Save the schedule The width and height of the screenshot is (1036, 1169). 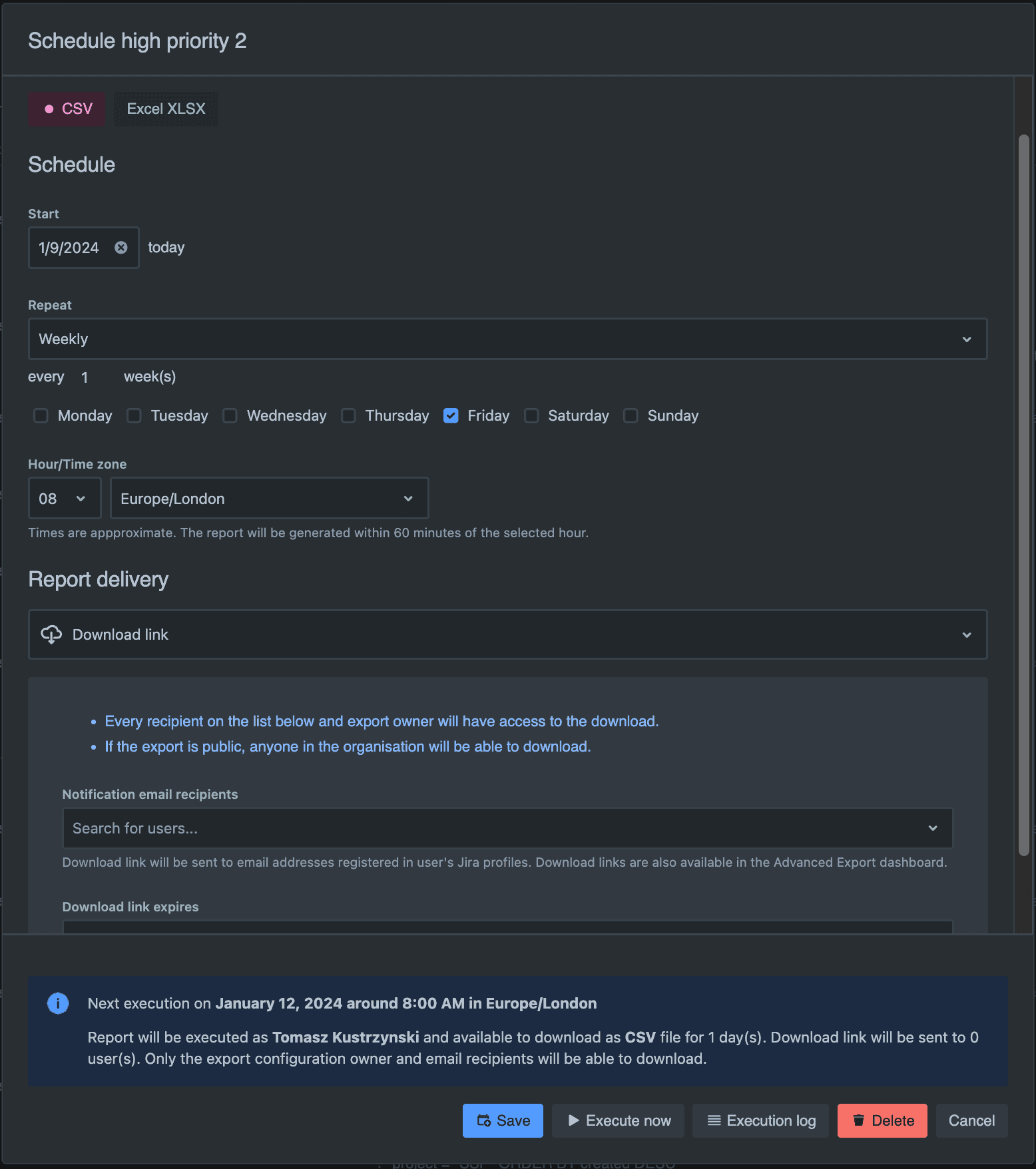pyautogui.click(x=503, y=1120)
